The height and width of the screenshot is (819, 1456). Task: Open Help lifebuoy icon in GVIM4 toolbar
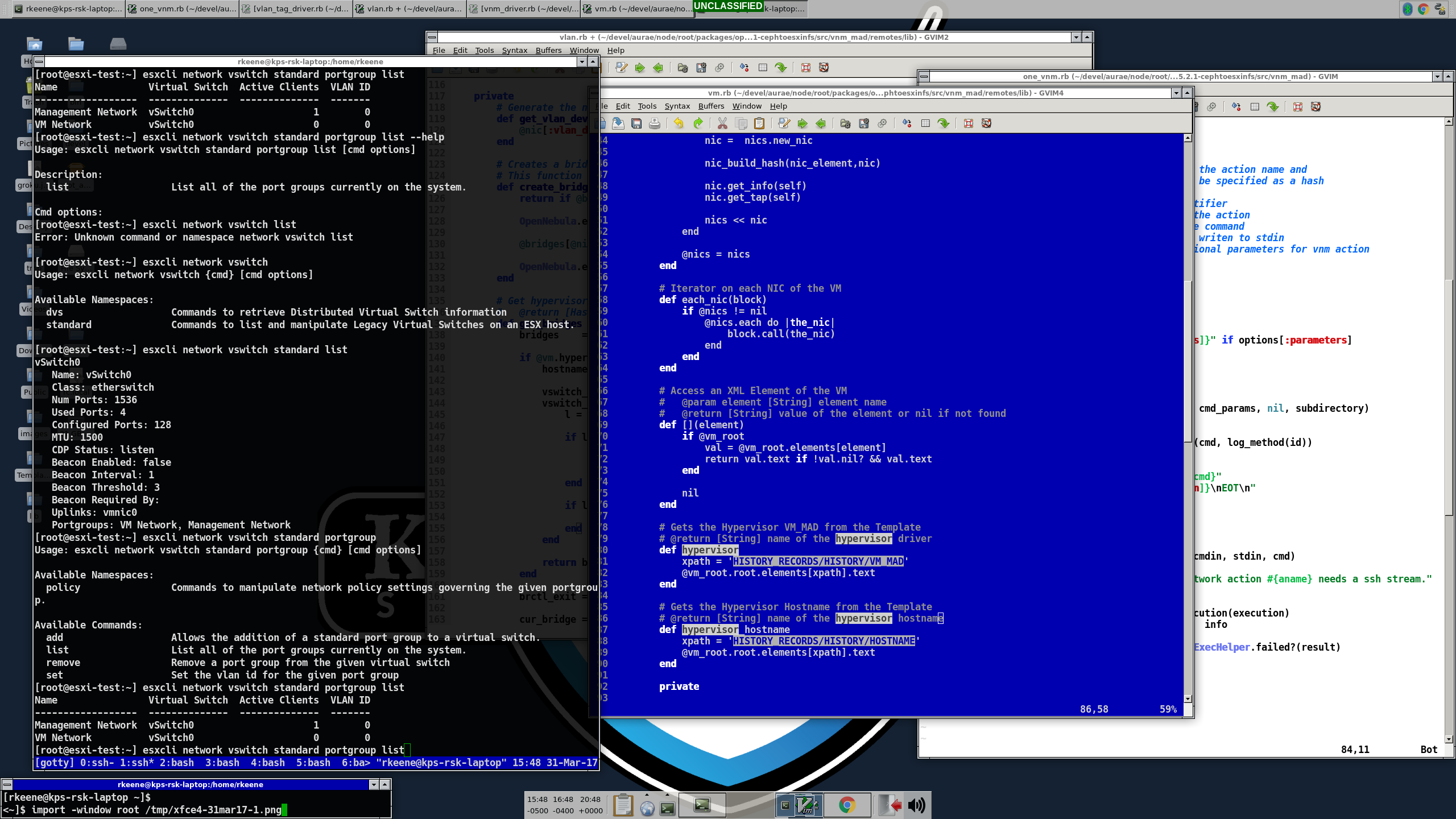pos(968,123)
